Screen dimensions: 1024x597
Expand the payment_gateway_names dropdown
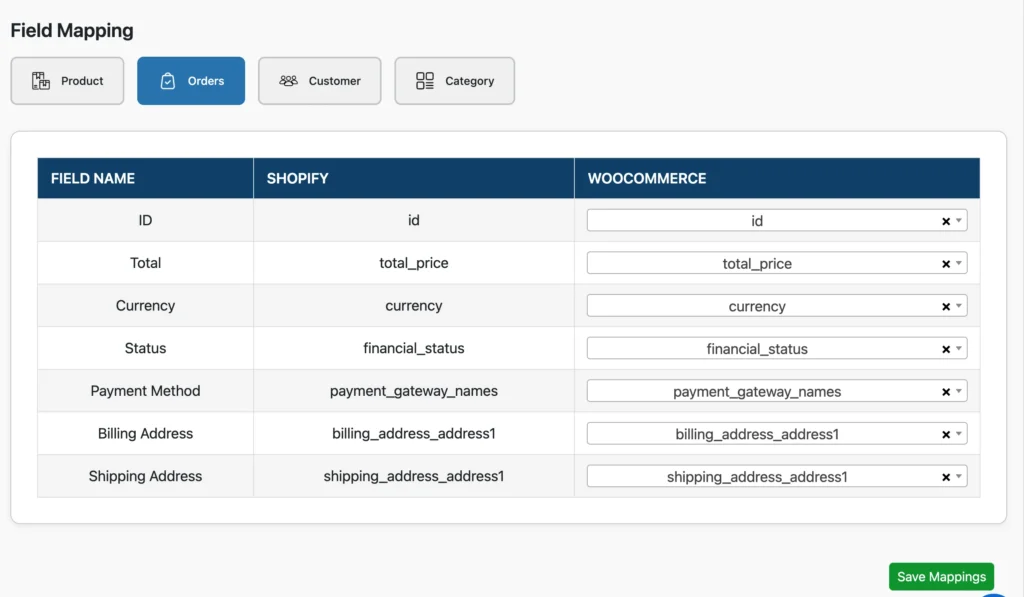[960, 390]
